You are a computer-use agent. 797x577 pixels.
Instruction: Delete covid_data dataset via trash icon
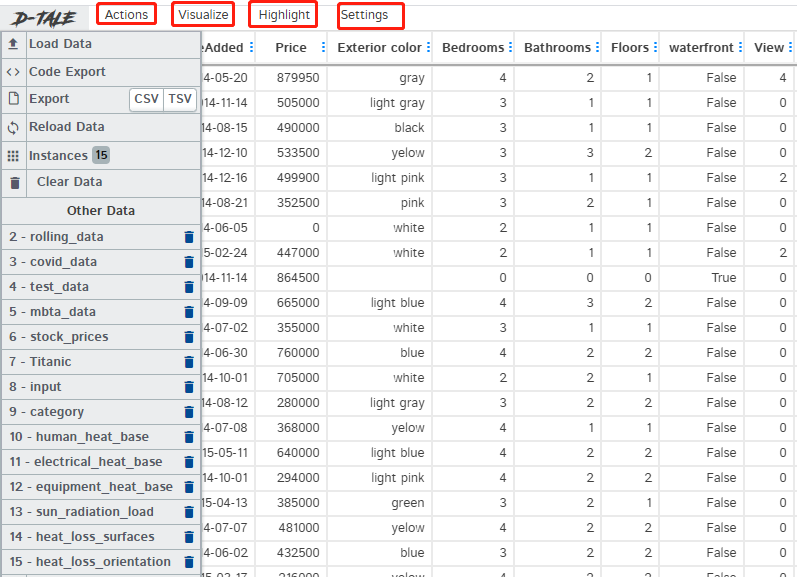pos(189,262)
